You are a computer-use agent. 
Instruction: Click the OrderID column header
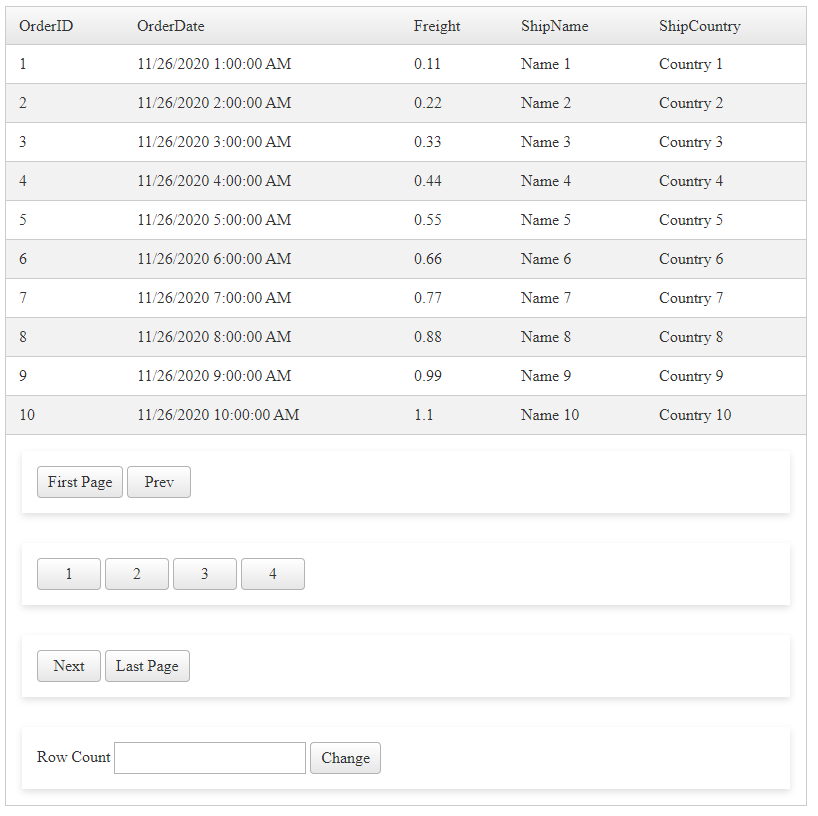(46, 26)
